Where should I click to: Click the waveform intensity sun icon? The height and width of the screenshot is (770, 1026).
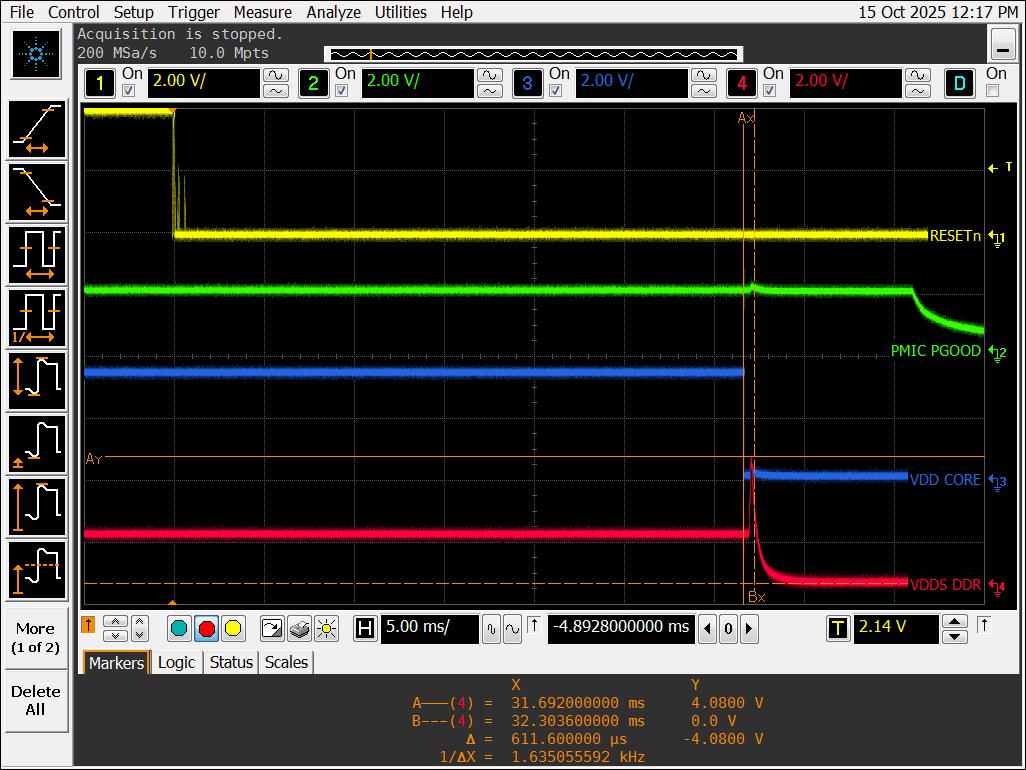click(x=326, y=629)
